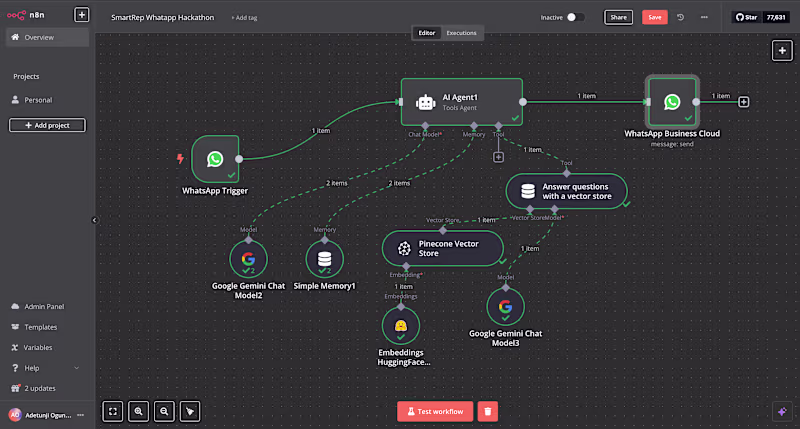
Task: Click the Share button
Action: 618,17
